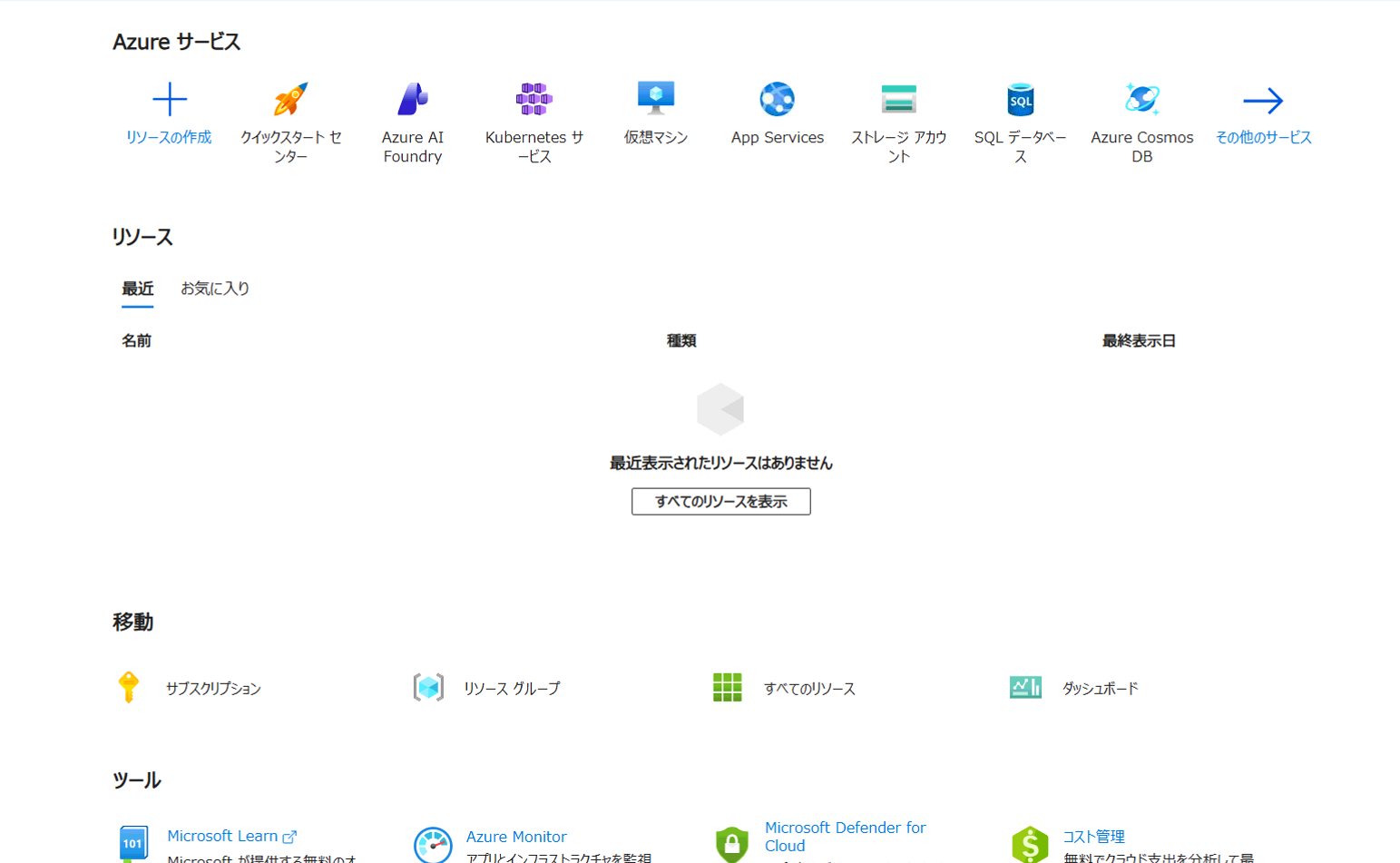1400x863 pixels.
Task: Open Kubernetes サービス icon
Action: click(x=534, y=100)
